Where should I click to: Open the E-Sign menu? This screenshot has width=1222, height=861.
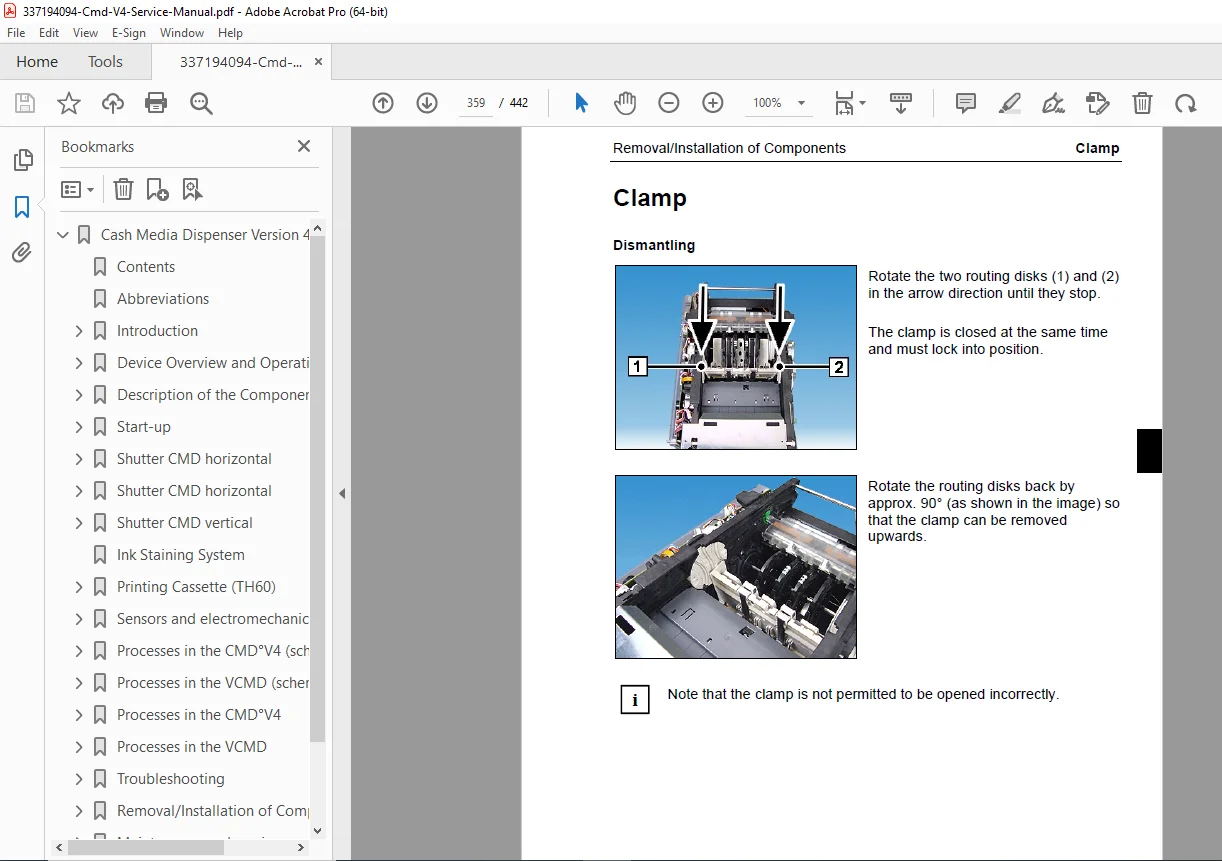(x=128, y=33)
